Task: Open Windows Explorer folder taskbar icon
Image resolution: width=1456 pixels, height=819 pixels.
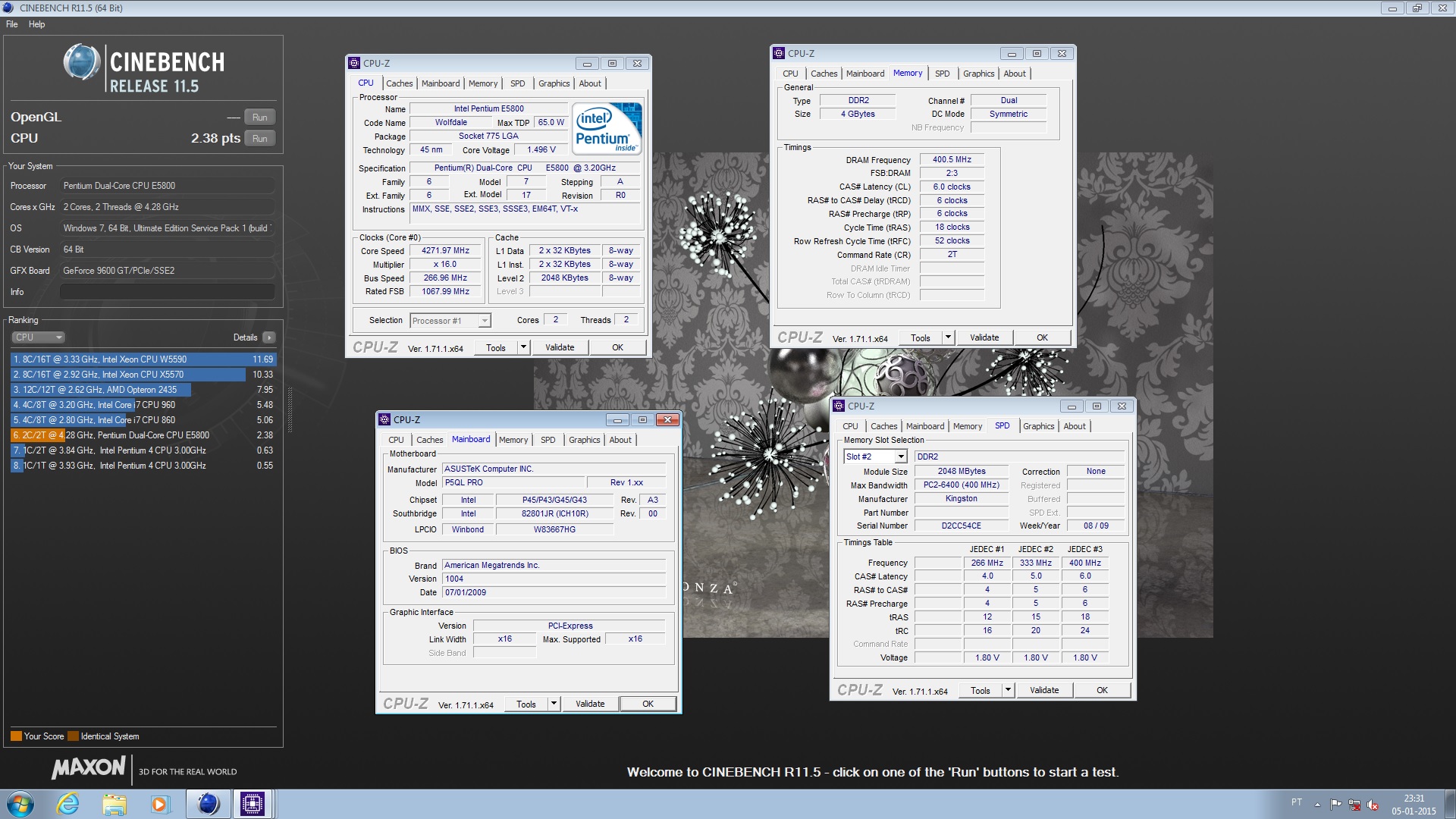Action: pyautogui.click(x=115, y=804)
